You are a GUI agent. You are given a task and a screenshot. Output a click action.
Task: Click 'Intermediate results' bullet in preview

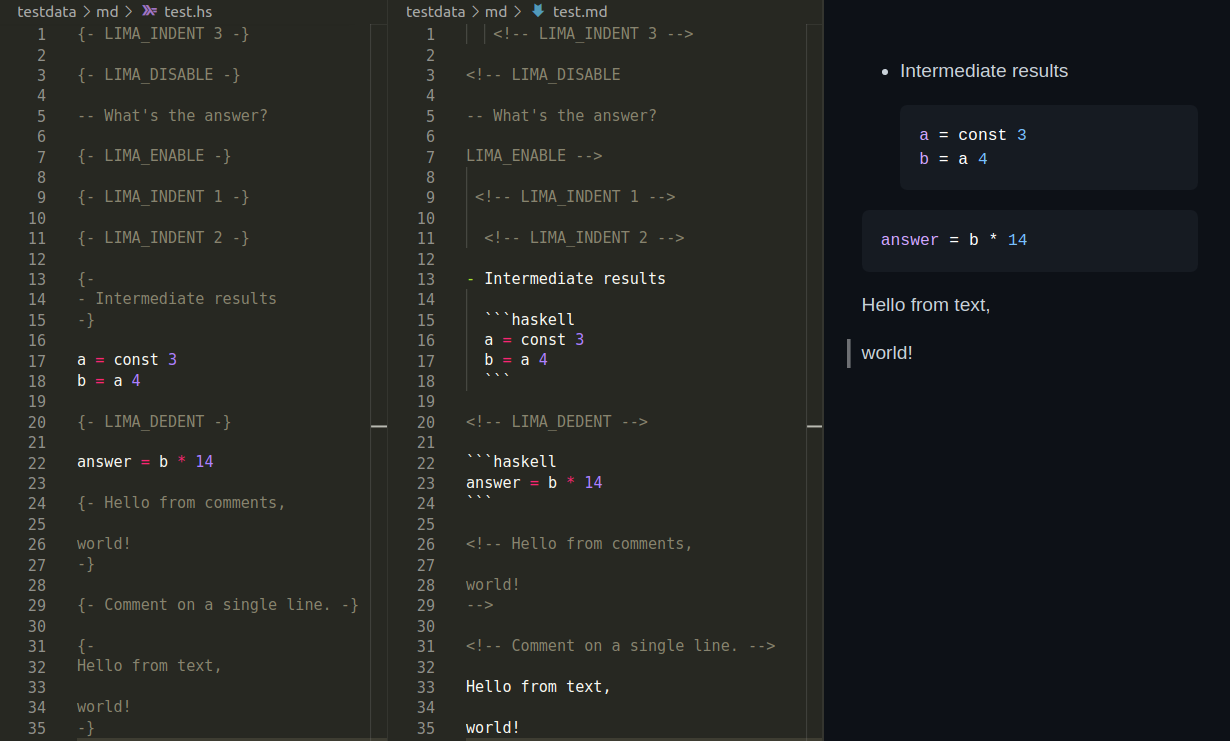click(984, 71)
